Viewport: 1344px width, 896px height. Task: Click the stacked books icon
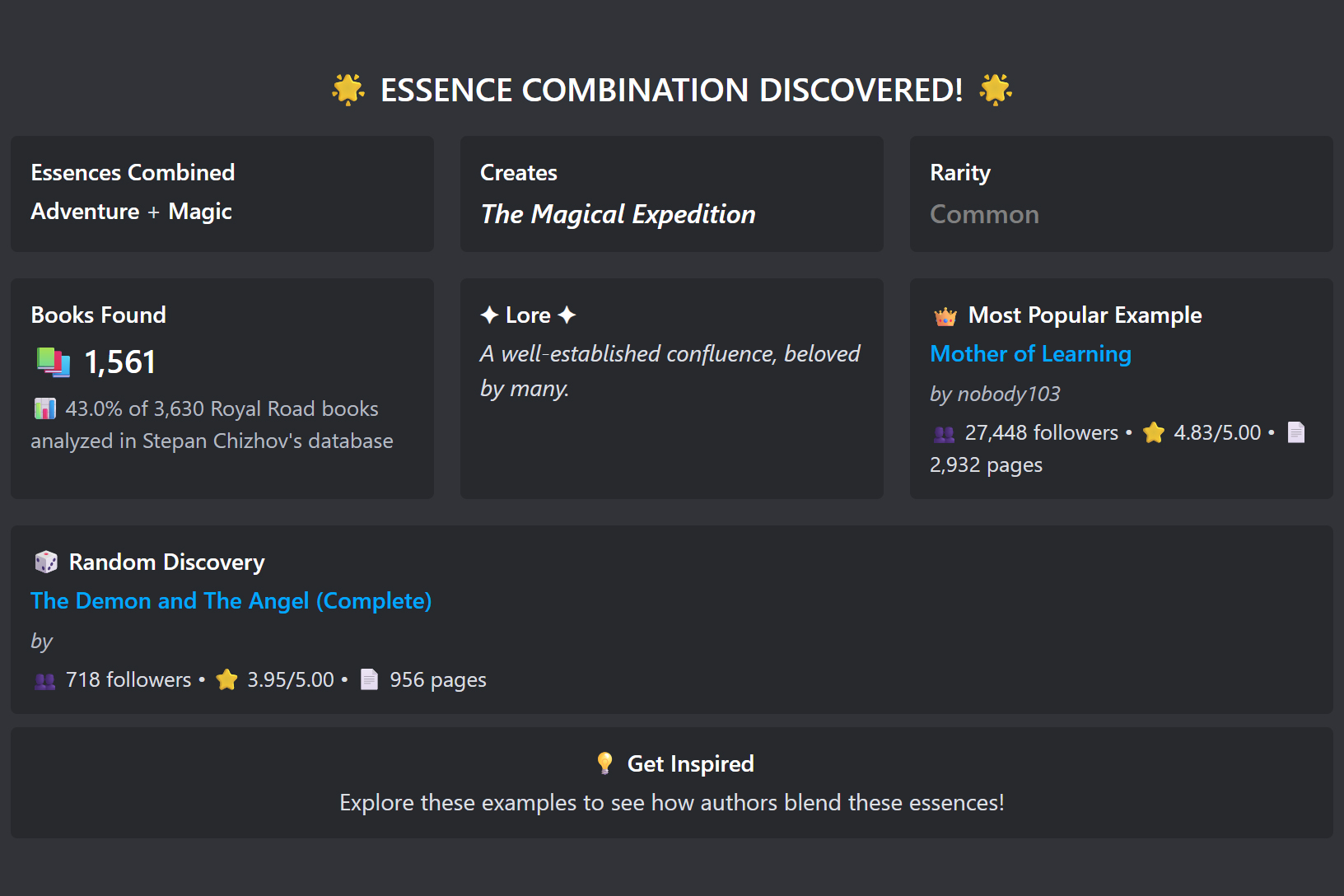coord(53,362)
